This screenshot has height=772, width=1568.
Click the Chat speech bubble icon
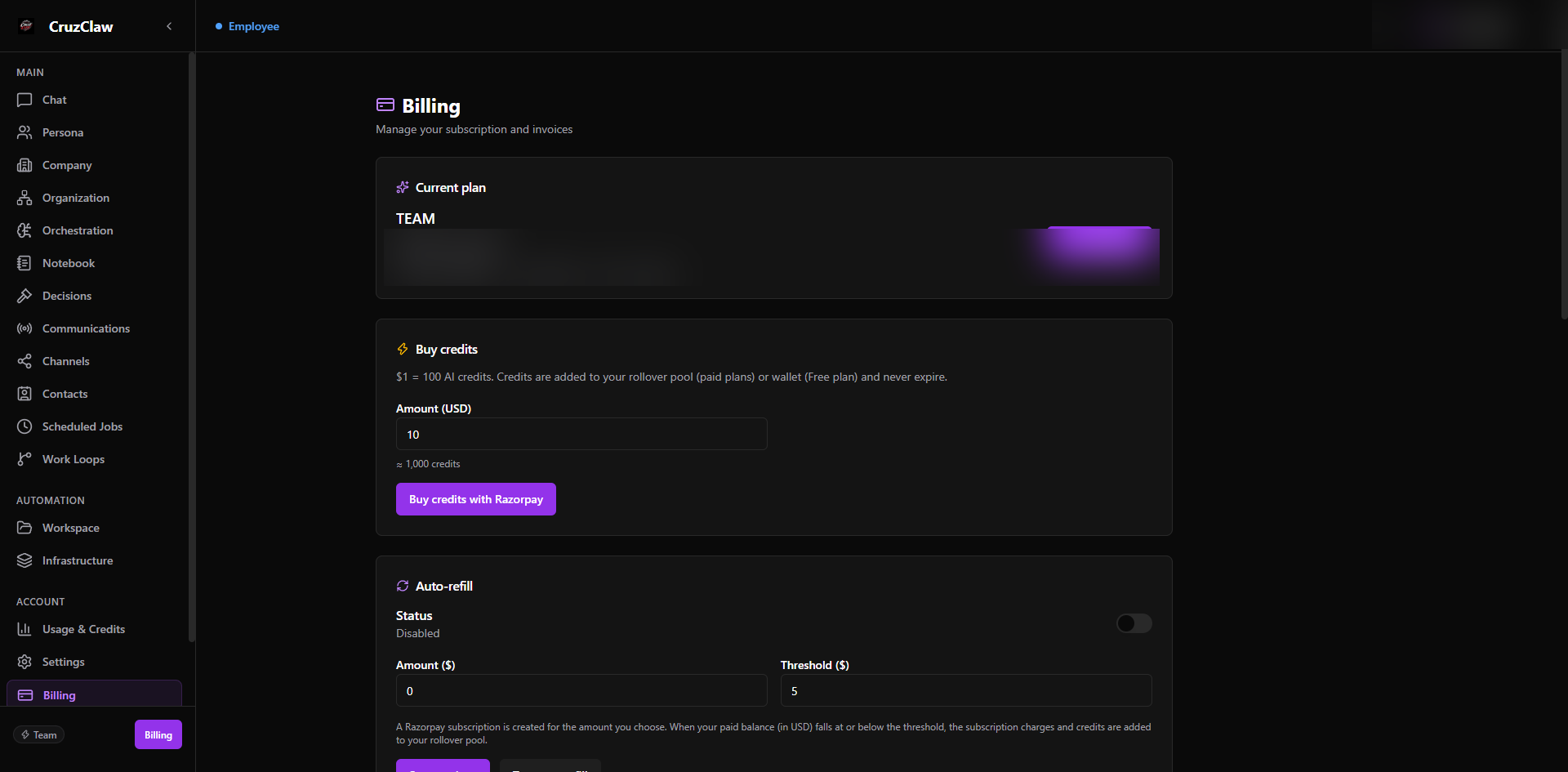[x=24, y=100]
